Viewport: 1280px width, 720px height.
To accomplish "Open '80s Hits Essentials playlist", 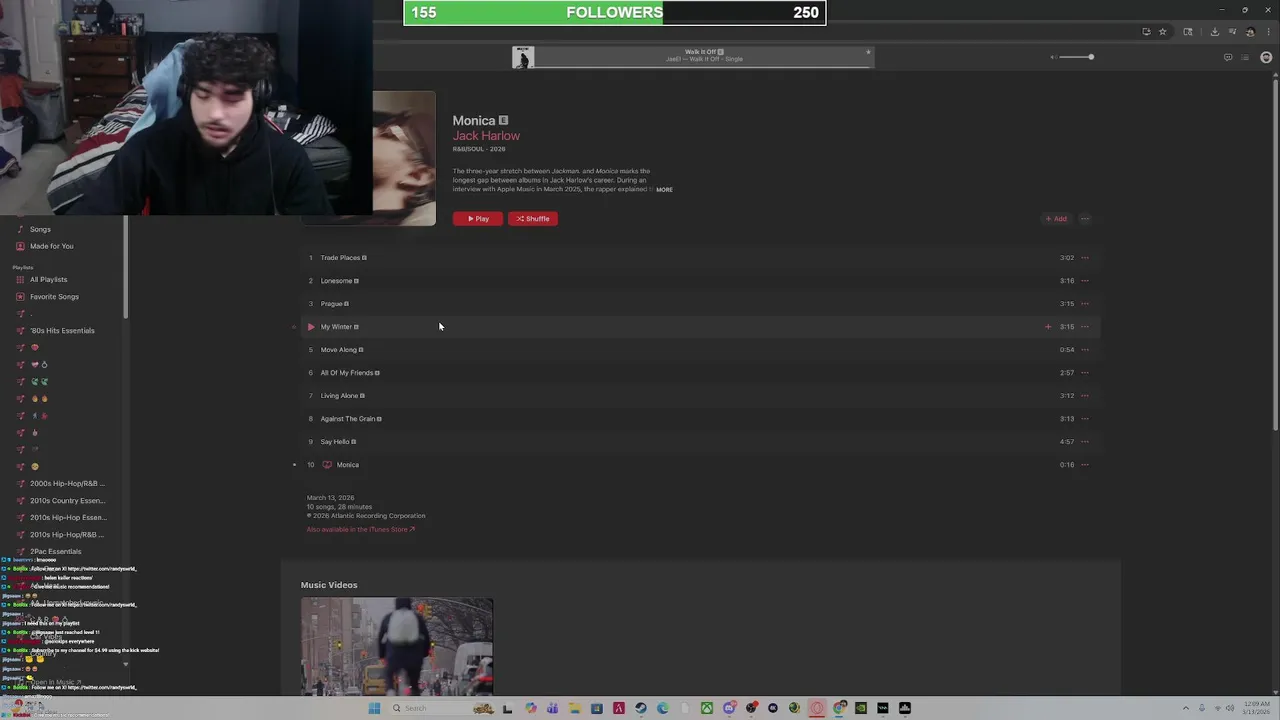I will (62, 331).
